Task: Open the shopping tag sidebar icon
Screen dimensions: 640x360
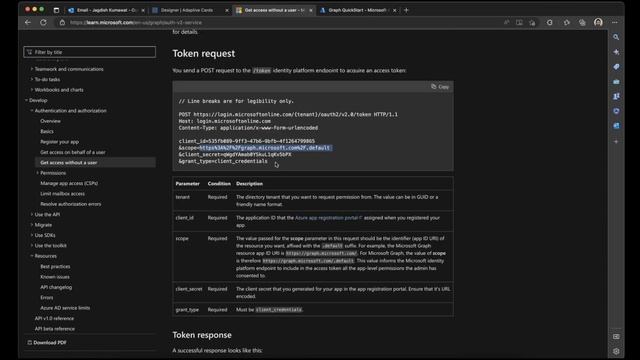Action: coord(616,67)
